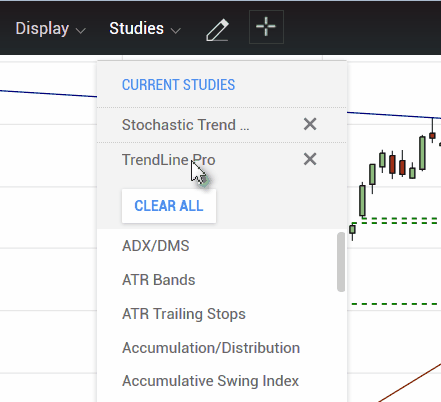
Task: Click the CURRENT STUDIES header label
Action: pos(178,85)
